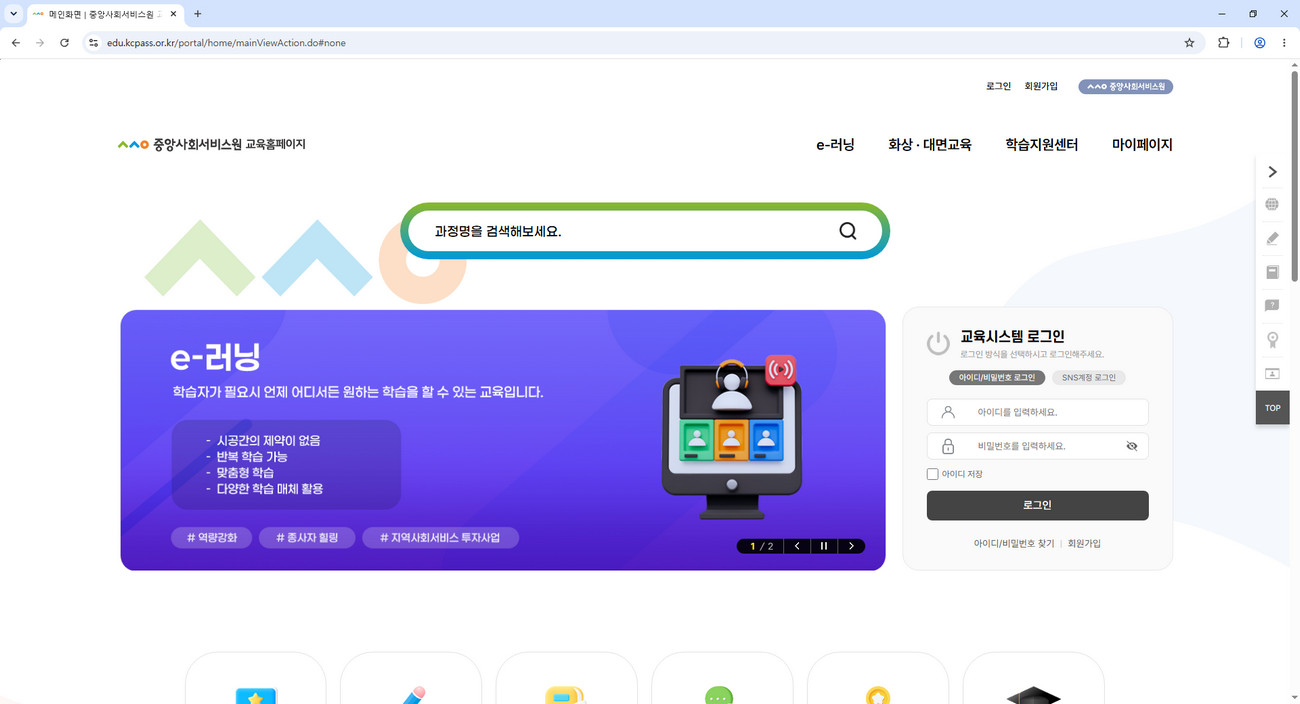Viewport: 1300px width, 704px height.
Task: Click the 중앙사회서비스원 교육홈페이지 logo
Action: 211,144
